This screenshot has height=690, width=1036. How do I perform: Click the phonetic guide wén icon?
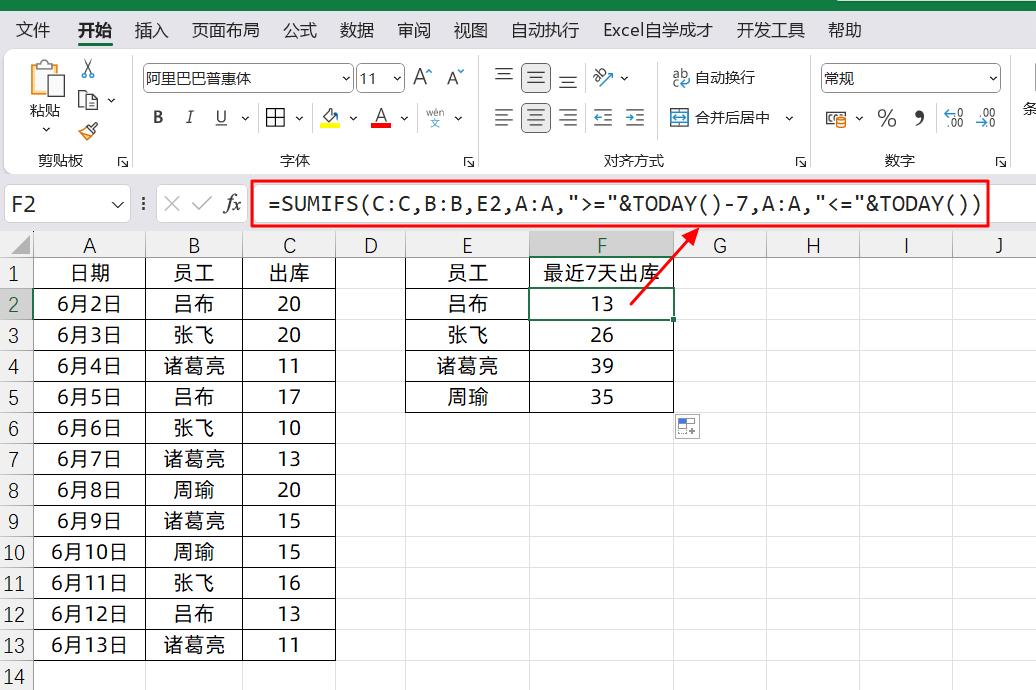click(435, 118)
